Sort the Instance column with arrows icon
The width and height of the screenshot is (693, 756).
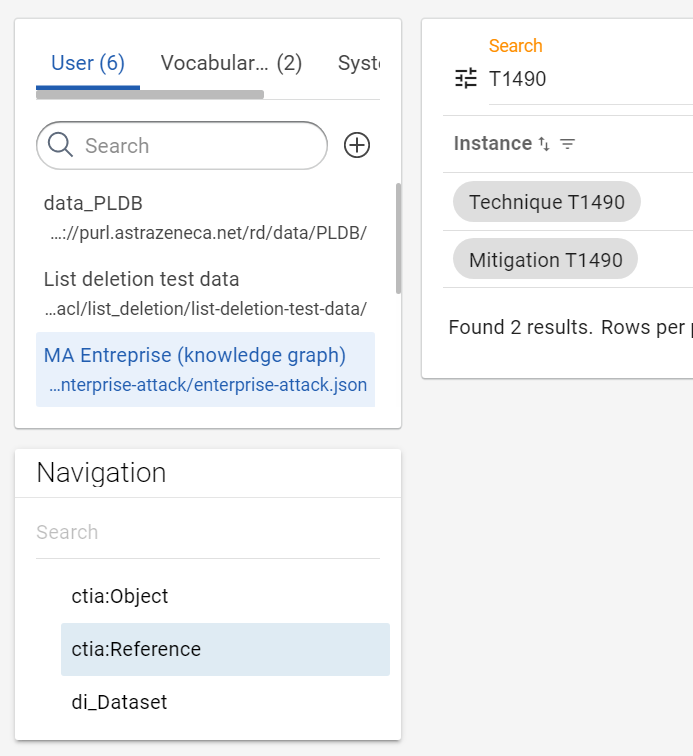[x=544, y=144]
